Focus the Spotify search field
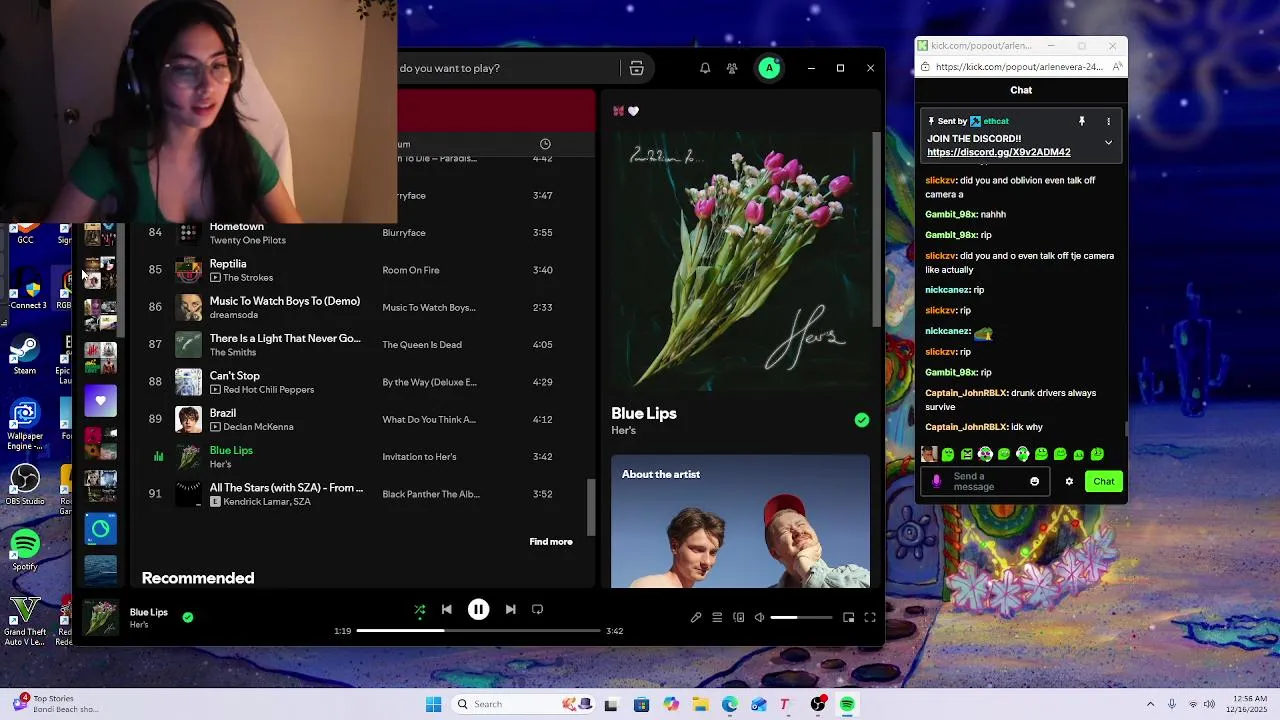1280x720 pixels. [508, 68]
